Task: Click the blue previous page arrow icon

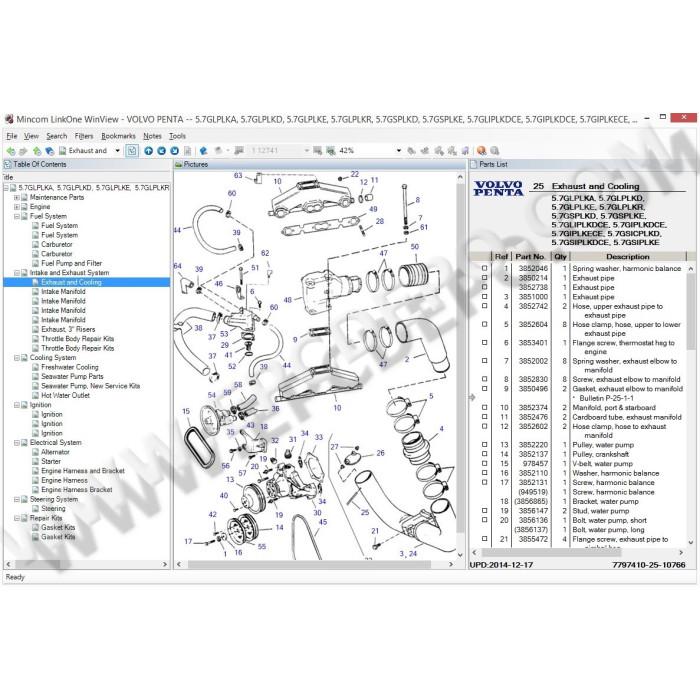Action: [x=162, y=151]
